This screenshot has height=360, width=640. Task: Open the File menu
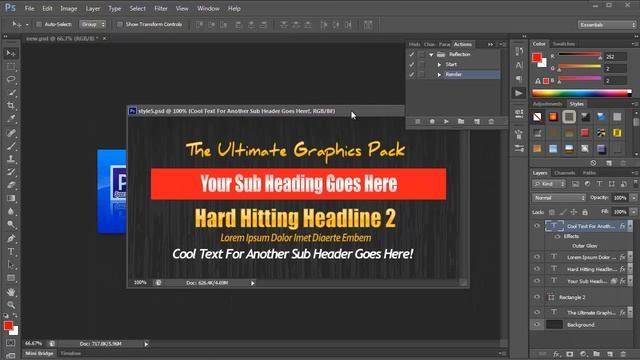click(29, 8)
